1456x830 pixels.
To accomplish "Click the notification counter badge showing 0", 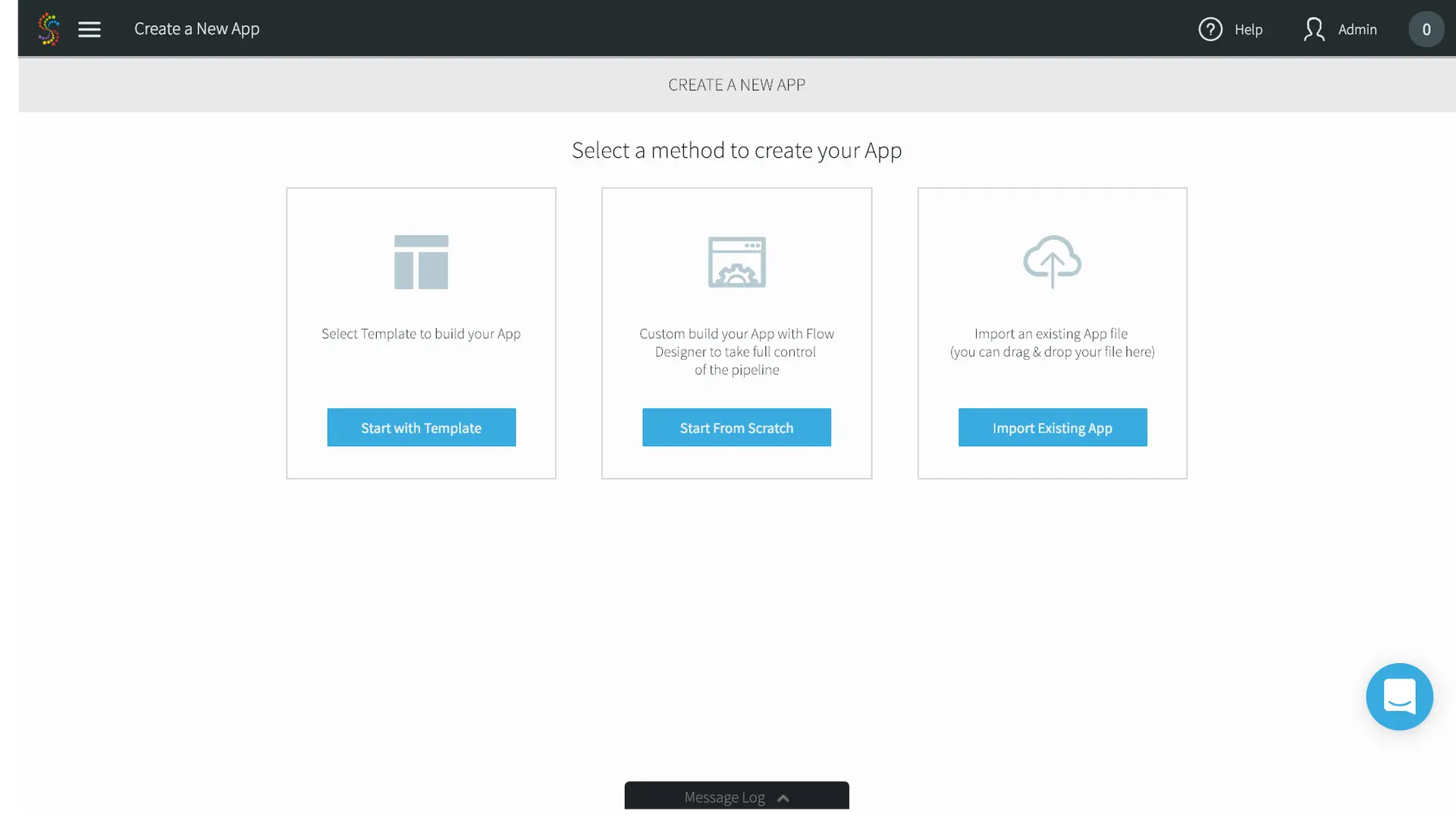I will (1426, 30).
